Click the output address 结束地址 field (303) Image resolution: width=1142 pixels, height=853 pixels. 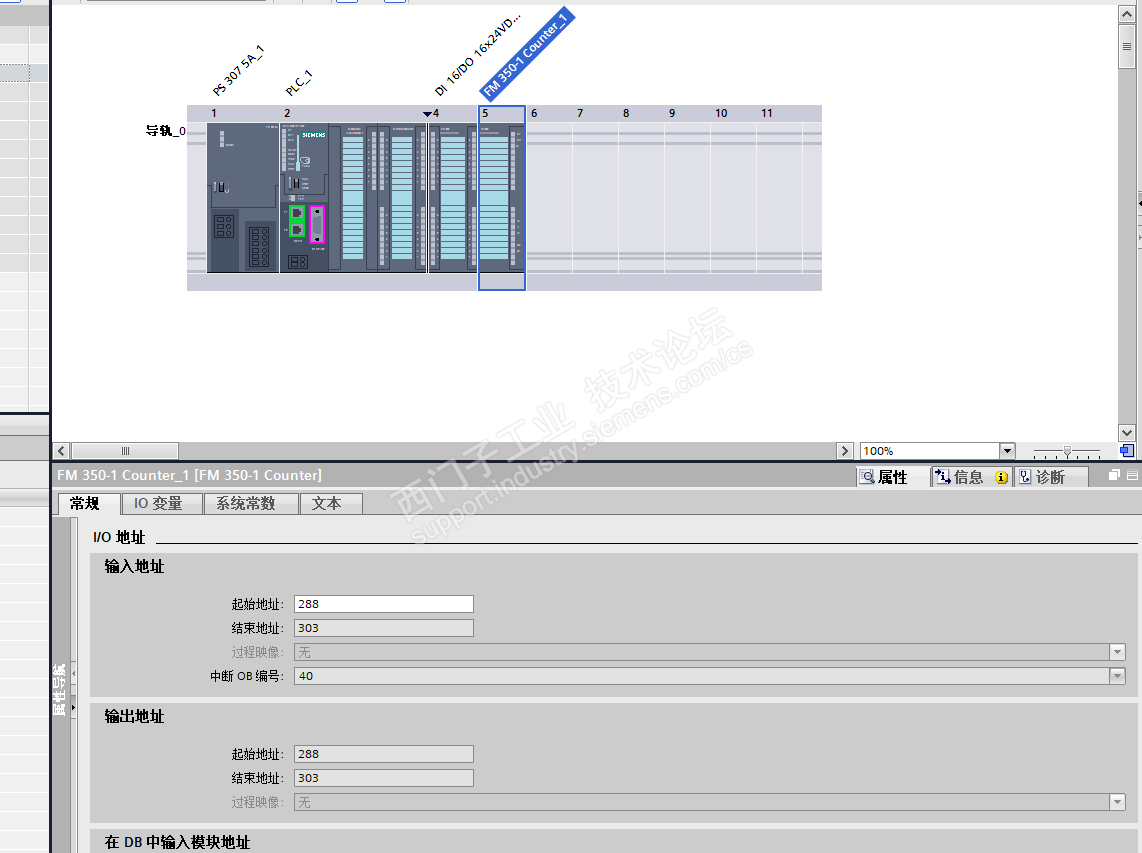pos(384,778)
